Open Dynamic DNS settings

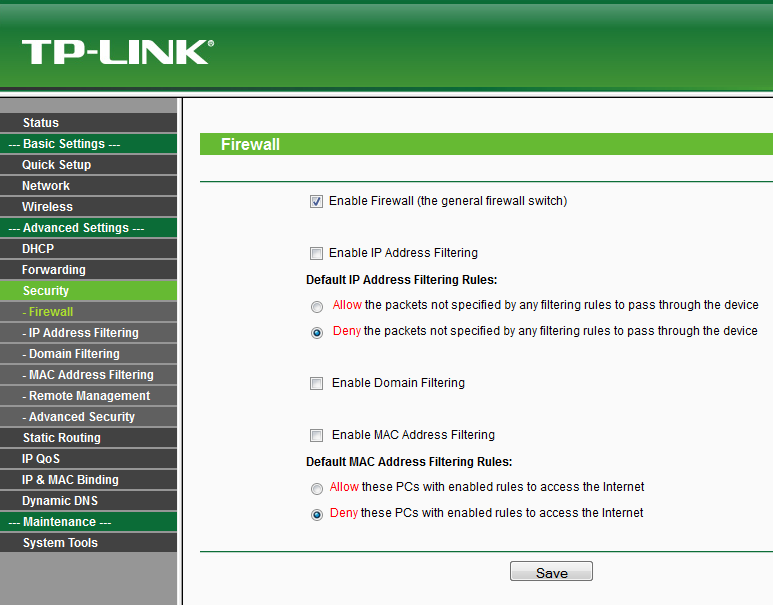point(88,500)
